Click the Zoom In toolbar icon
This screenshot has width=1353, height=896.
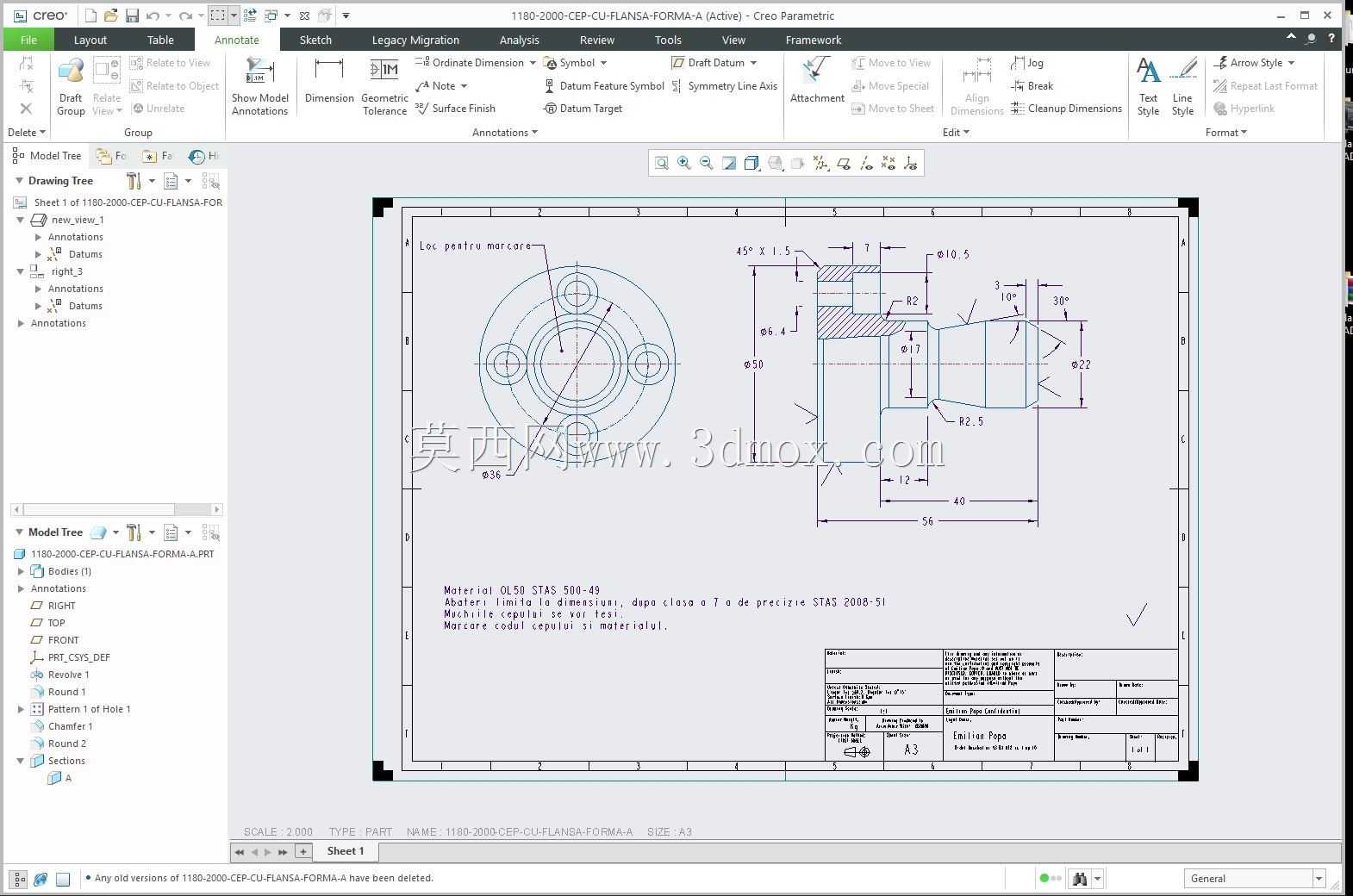tap(684, 163)
